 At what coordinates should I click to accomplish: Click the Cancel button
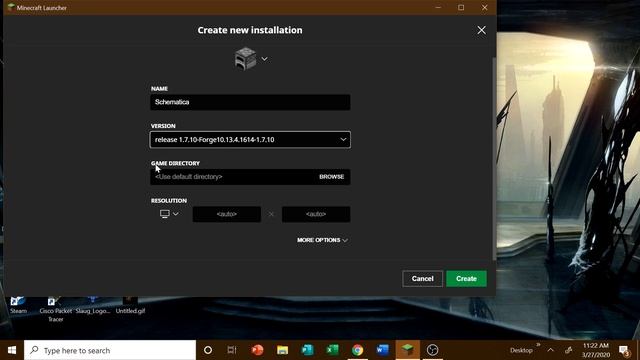coord(422,279)
